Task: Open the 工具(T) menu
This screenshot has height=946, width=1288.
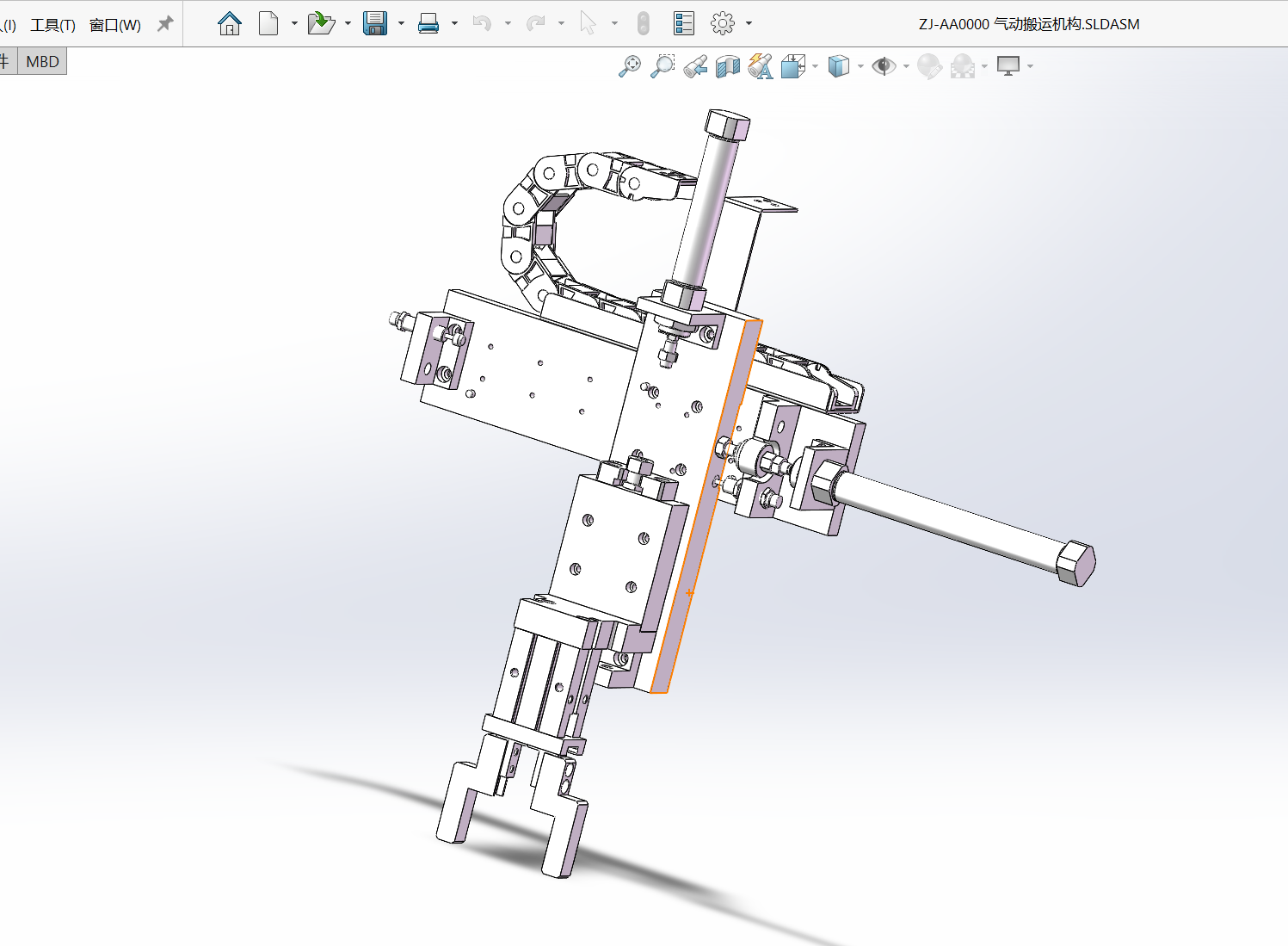Action: coord(52,25)
